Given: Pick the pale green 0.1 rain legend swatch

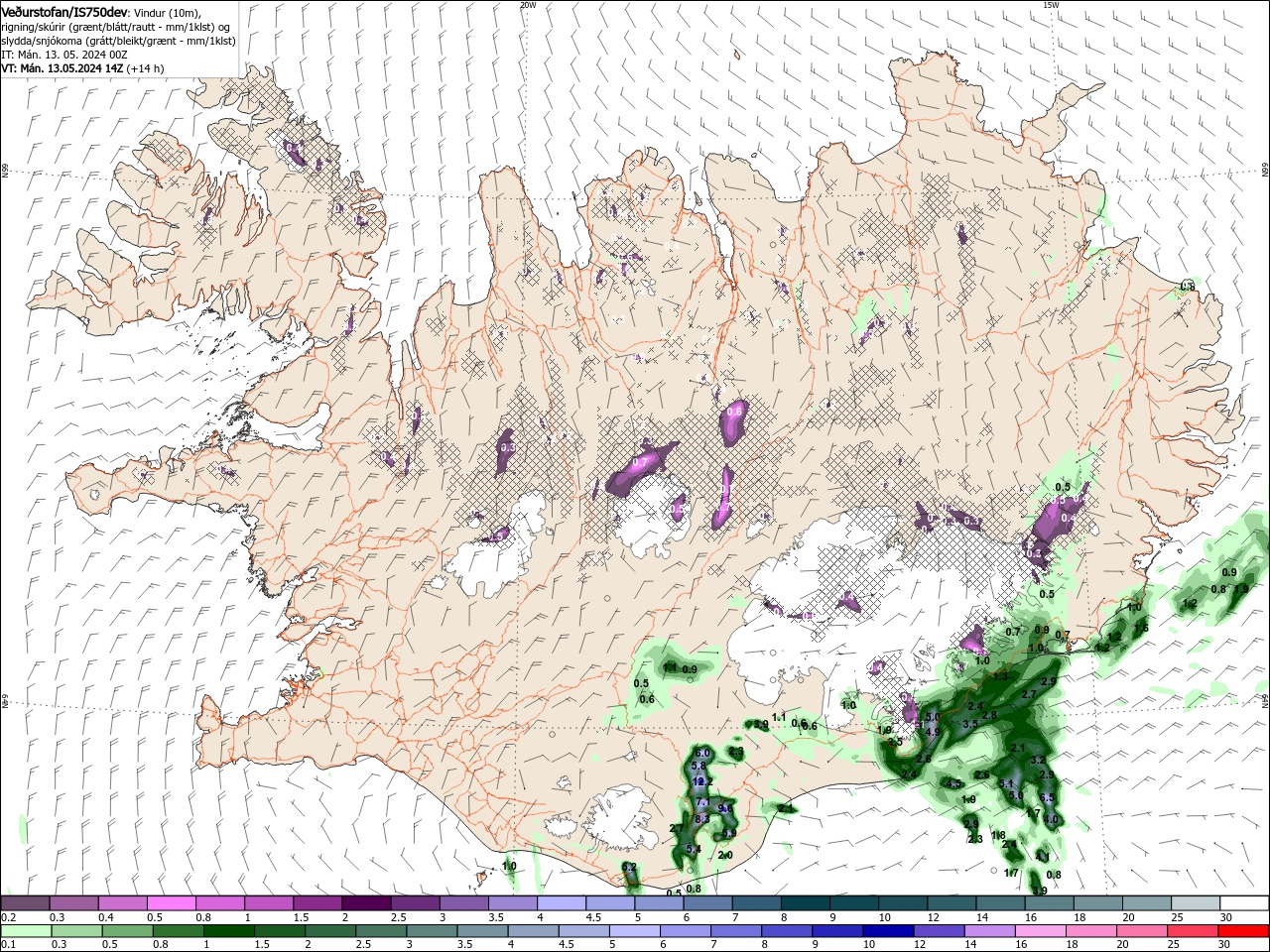Looking at the screenshot, I should (x=25, y=931).
